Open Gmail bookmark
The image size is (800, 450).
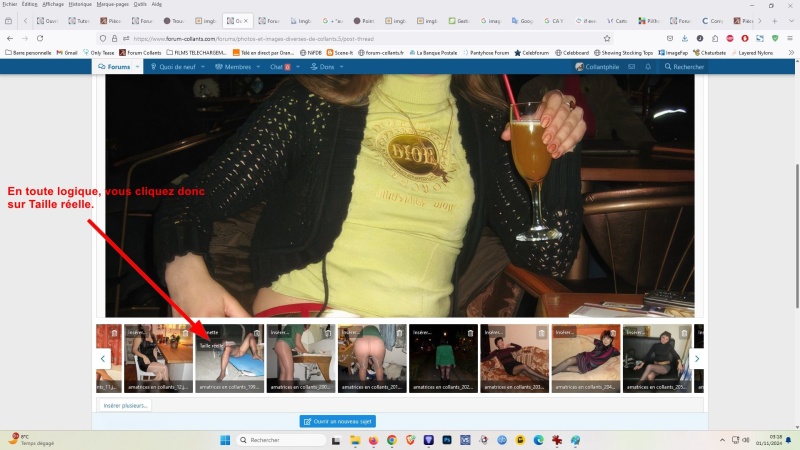click(x=67, y=53)
